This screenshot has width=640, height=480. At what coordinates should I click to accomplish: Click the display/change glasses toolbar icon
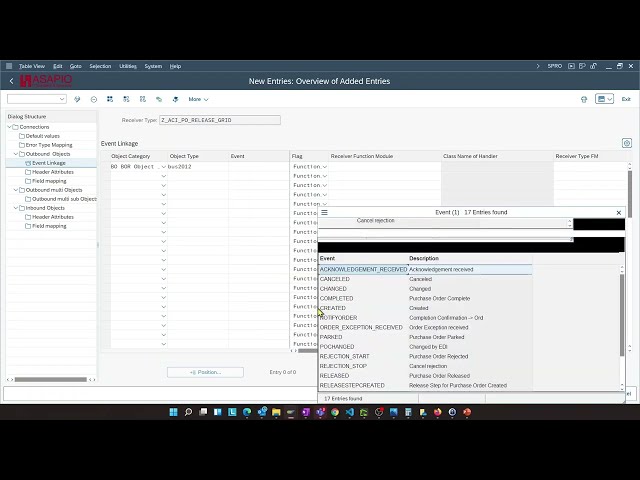[77, 99]
